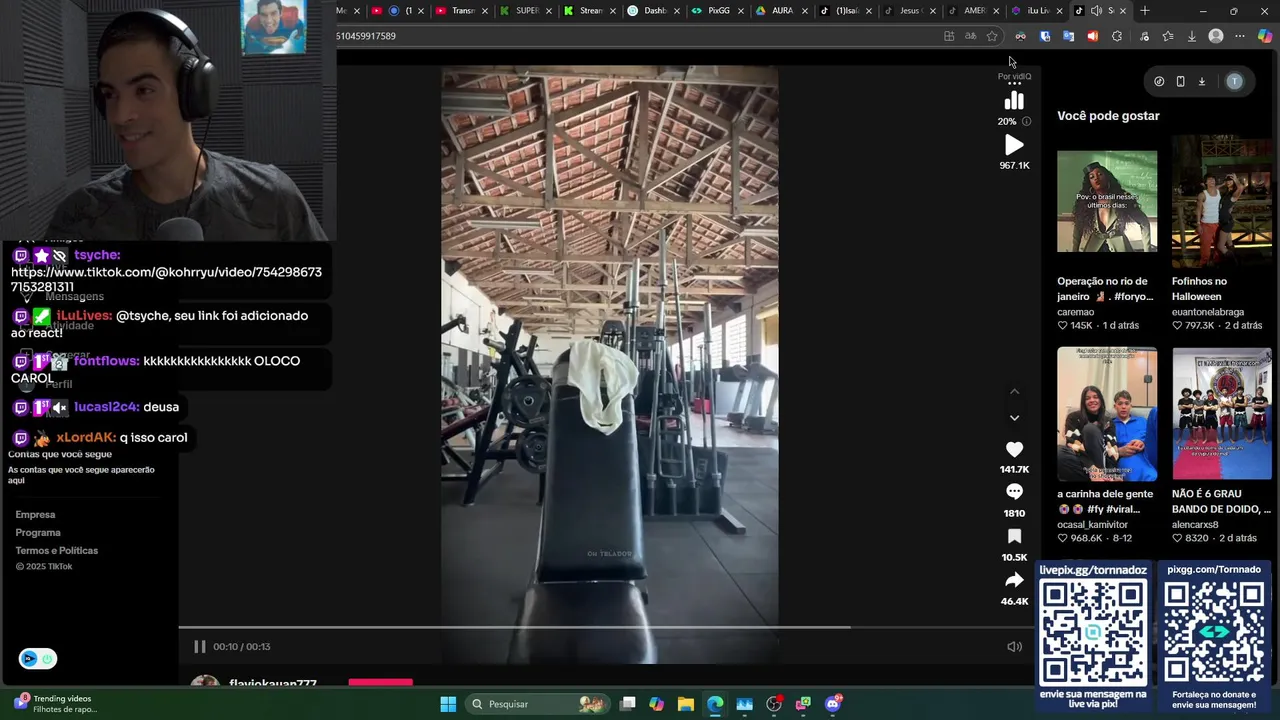Open author link ocasal_kamivitor
Image resolution: width=1280 pixels, height=720 pixels.
(1092, 525)
